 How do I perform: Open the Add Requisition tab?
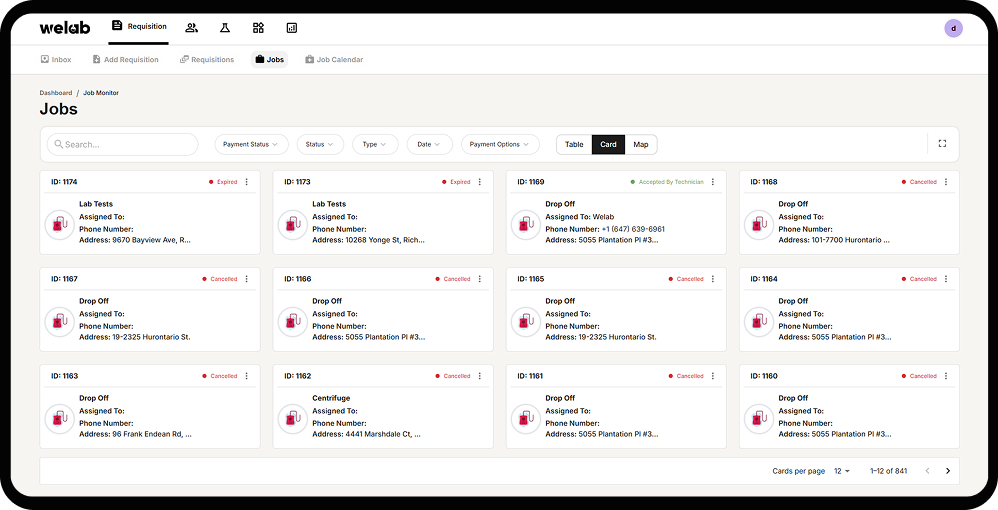tap(125, 60)
